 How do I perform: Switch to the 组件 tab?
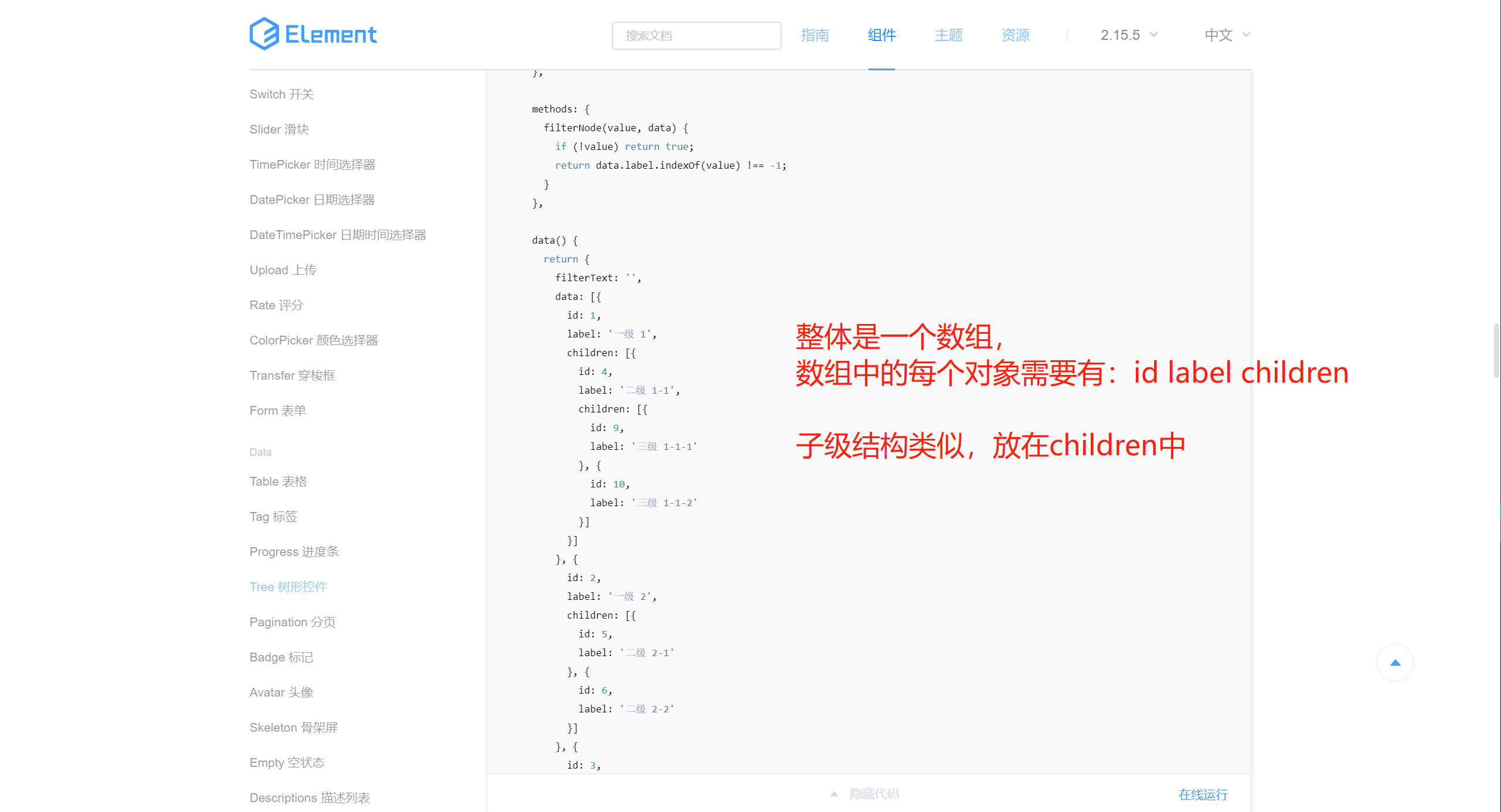pyautogui.click(x=881, y=35)
